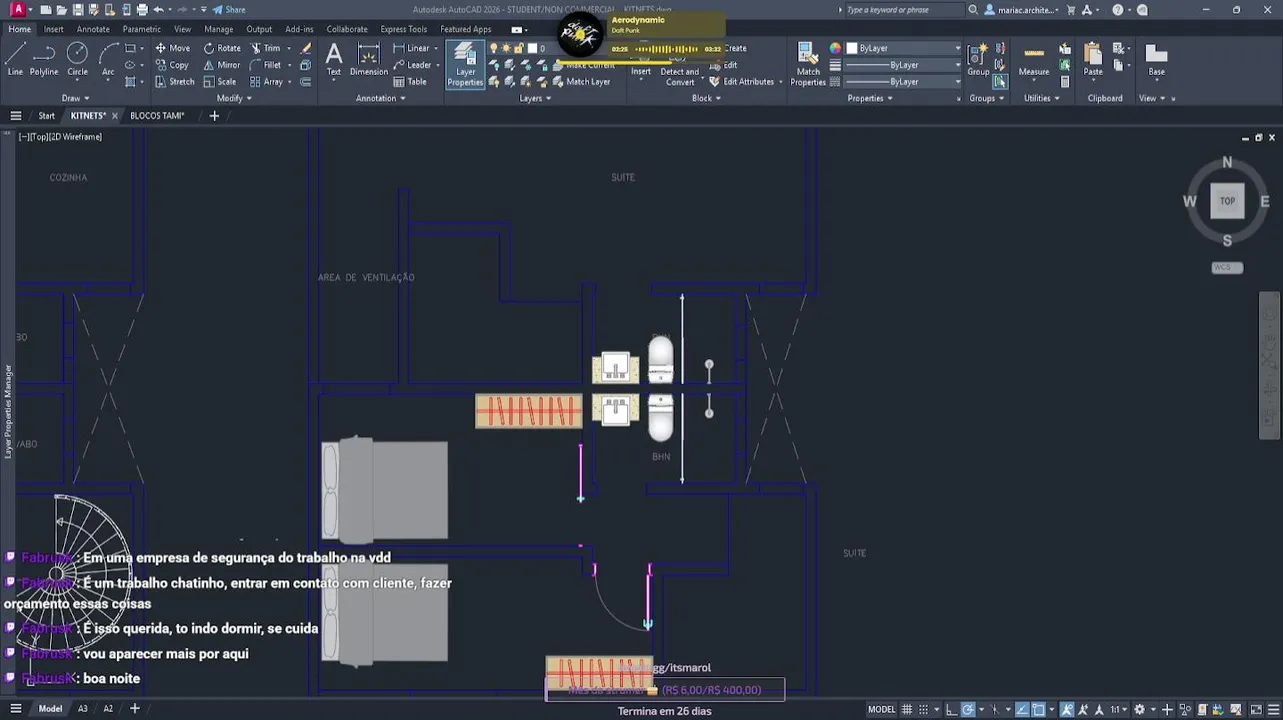Click Match Properties tool
1283x720 pixels.
coord(808,64)
